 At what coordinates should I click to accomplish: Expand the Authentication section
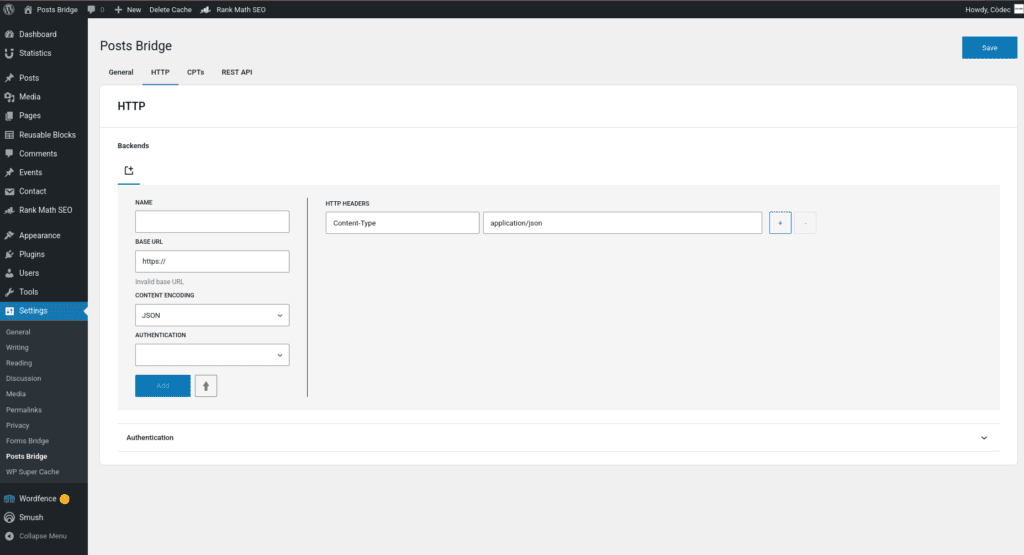(x=558, y=437)
